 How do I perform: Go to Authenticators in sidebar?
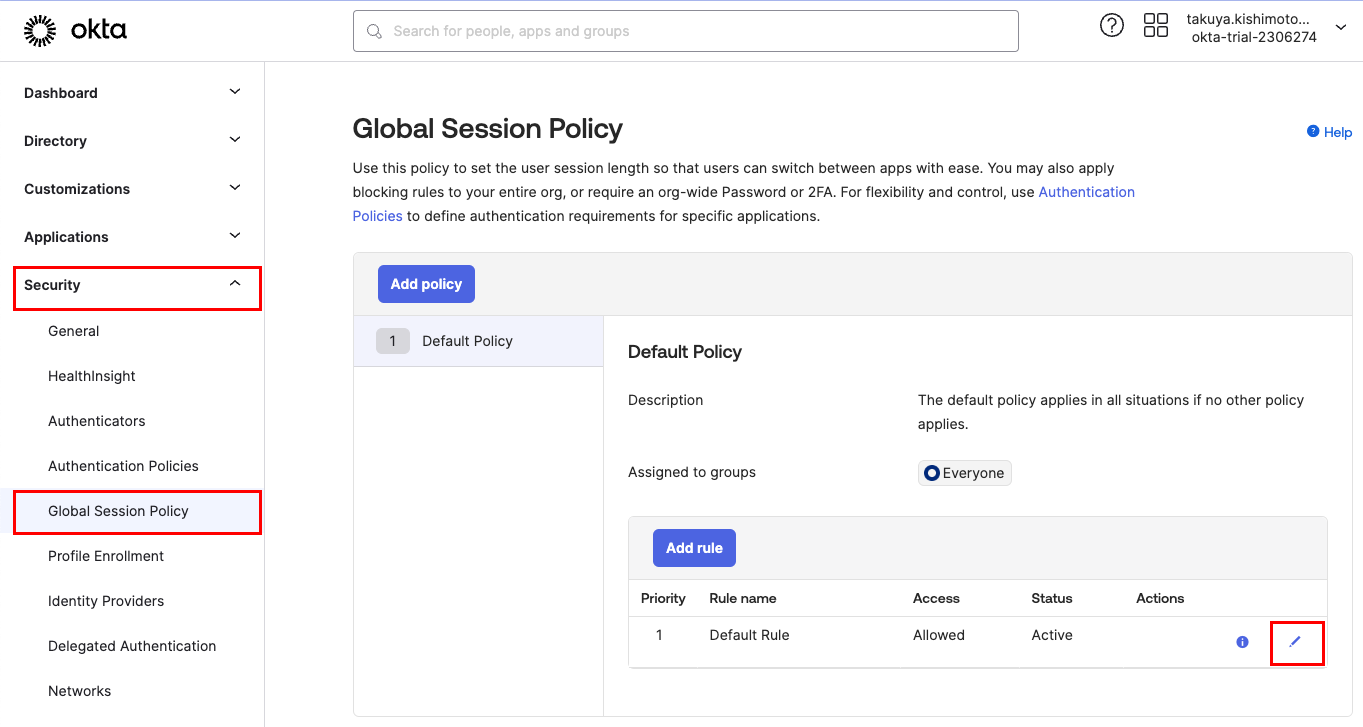(x=97, y=421)
